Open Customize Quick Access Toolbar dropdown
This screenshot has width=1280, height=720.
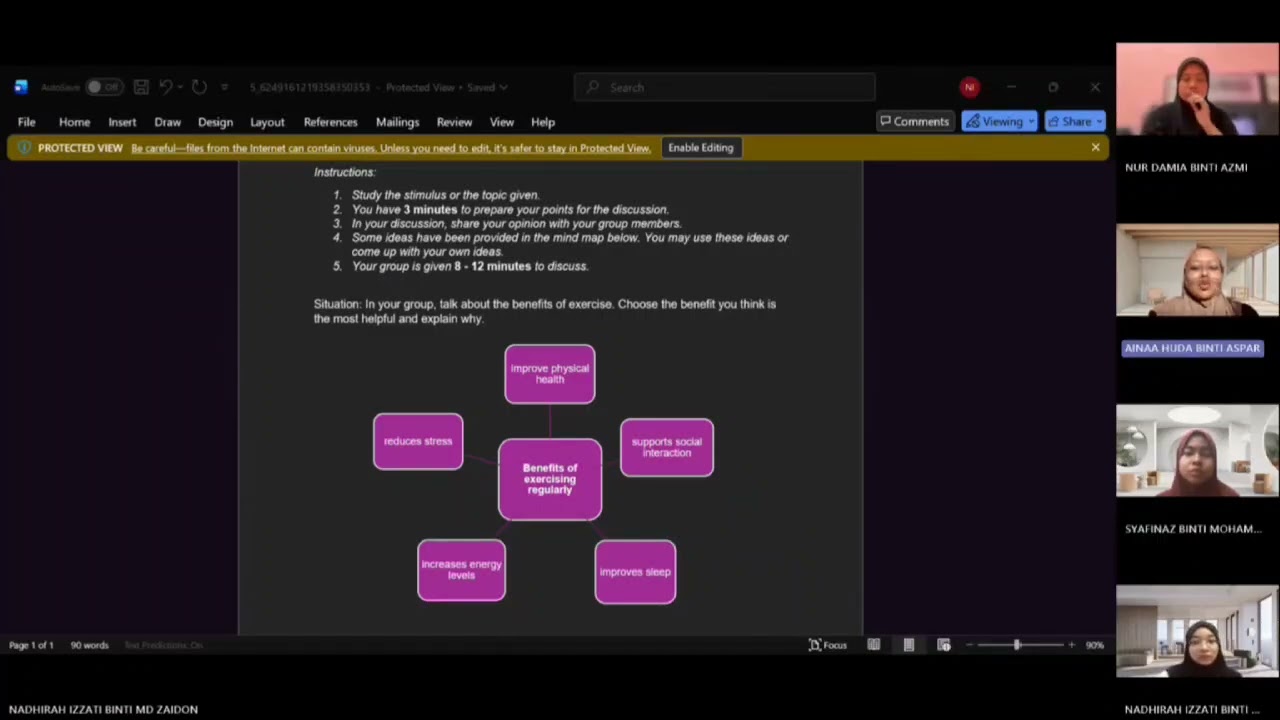(224, 87)
